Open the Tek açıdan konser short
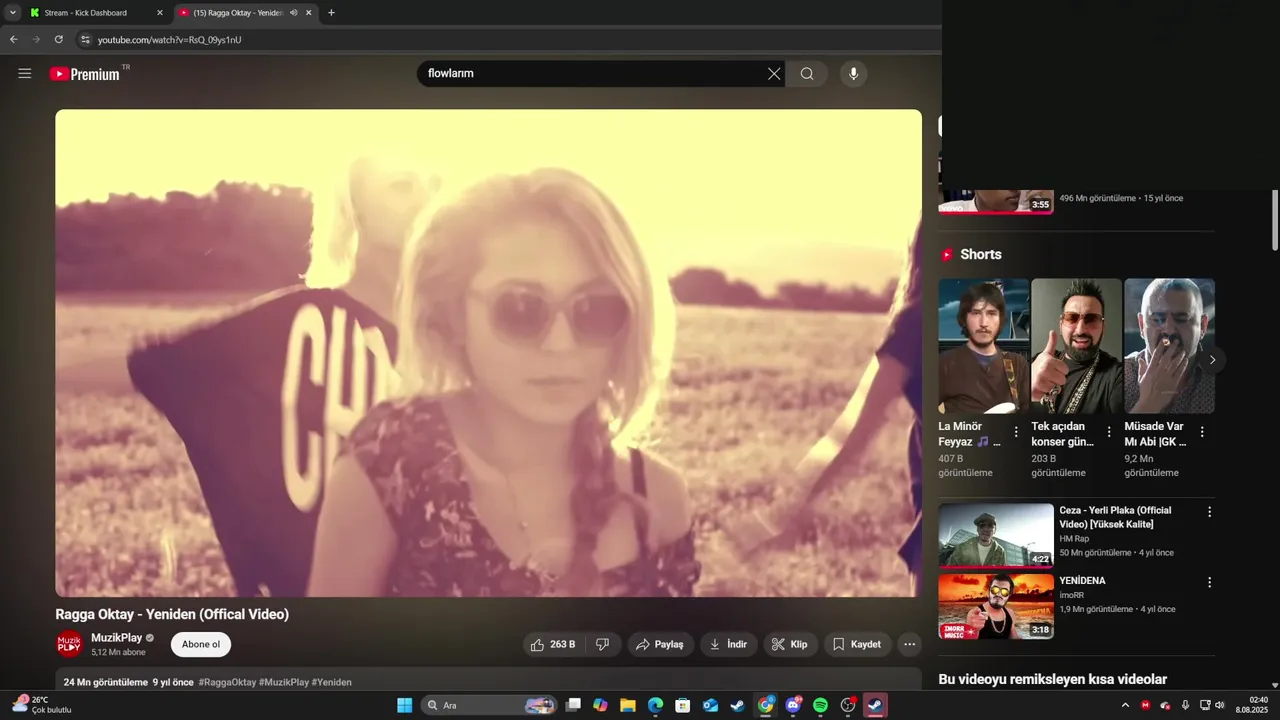This screenshot has height=720, width=1280. pyautogui.click(x=1076, y=346)
